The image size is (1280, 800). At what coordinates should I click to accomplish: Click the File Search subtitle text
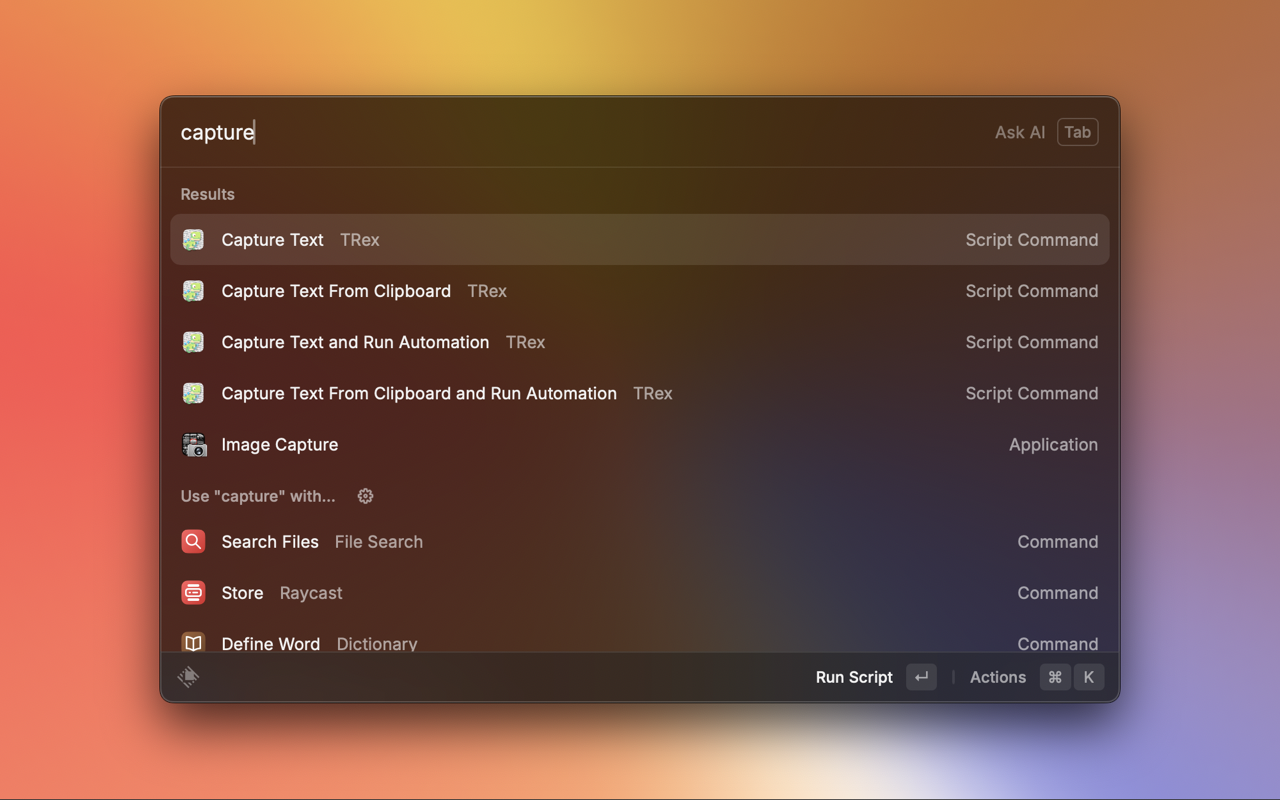[379, 541]
